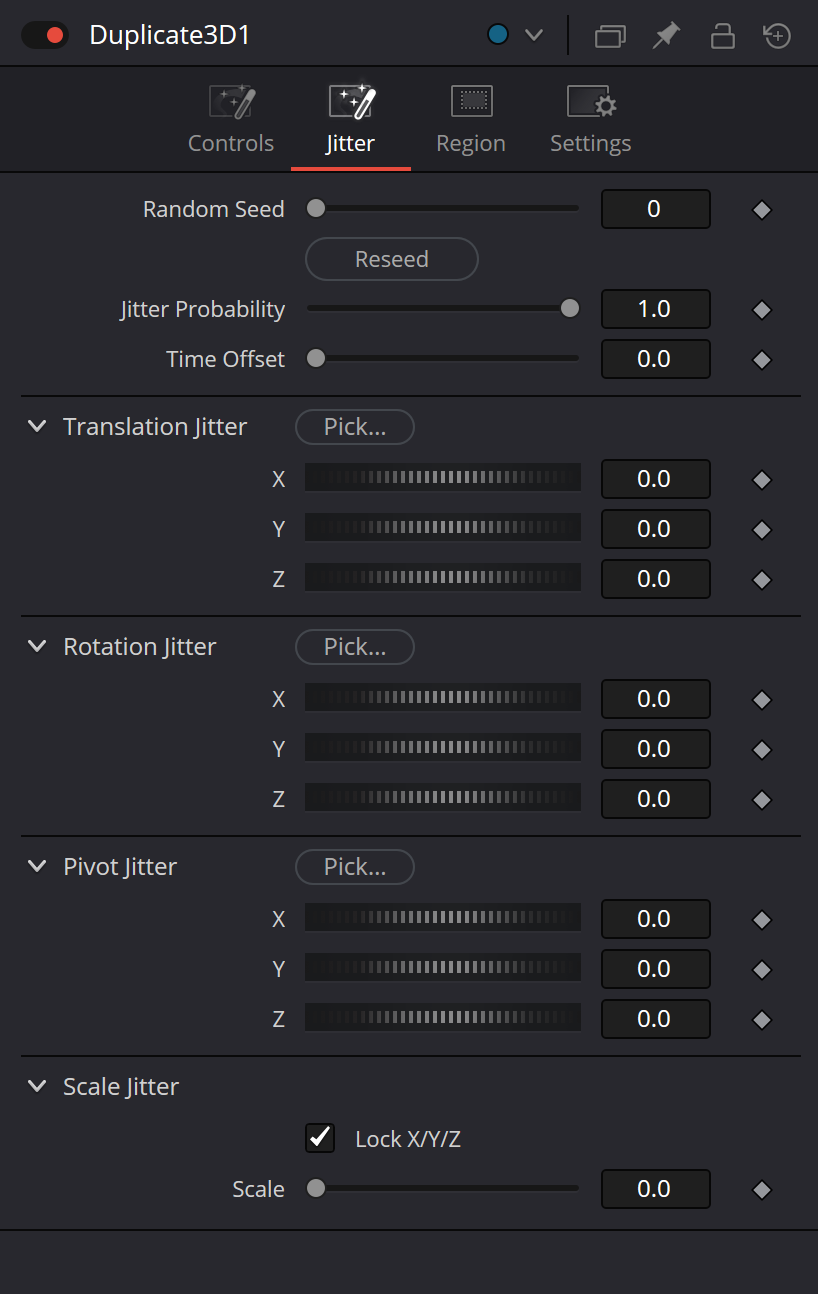Click the Rotation Jitter Z value field
Screen dimensions: 818x1294
coord(656,799)
